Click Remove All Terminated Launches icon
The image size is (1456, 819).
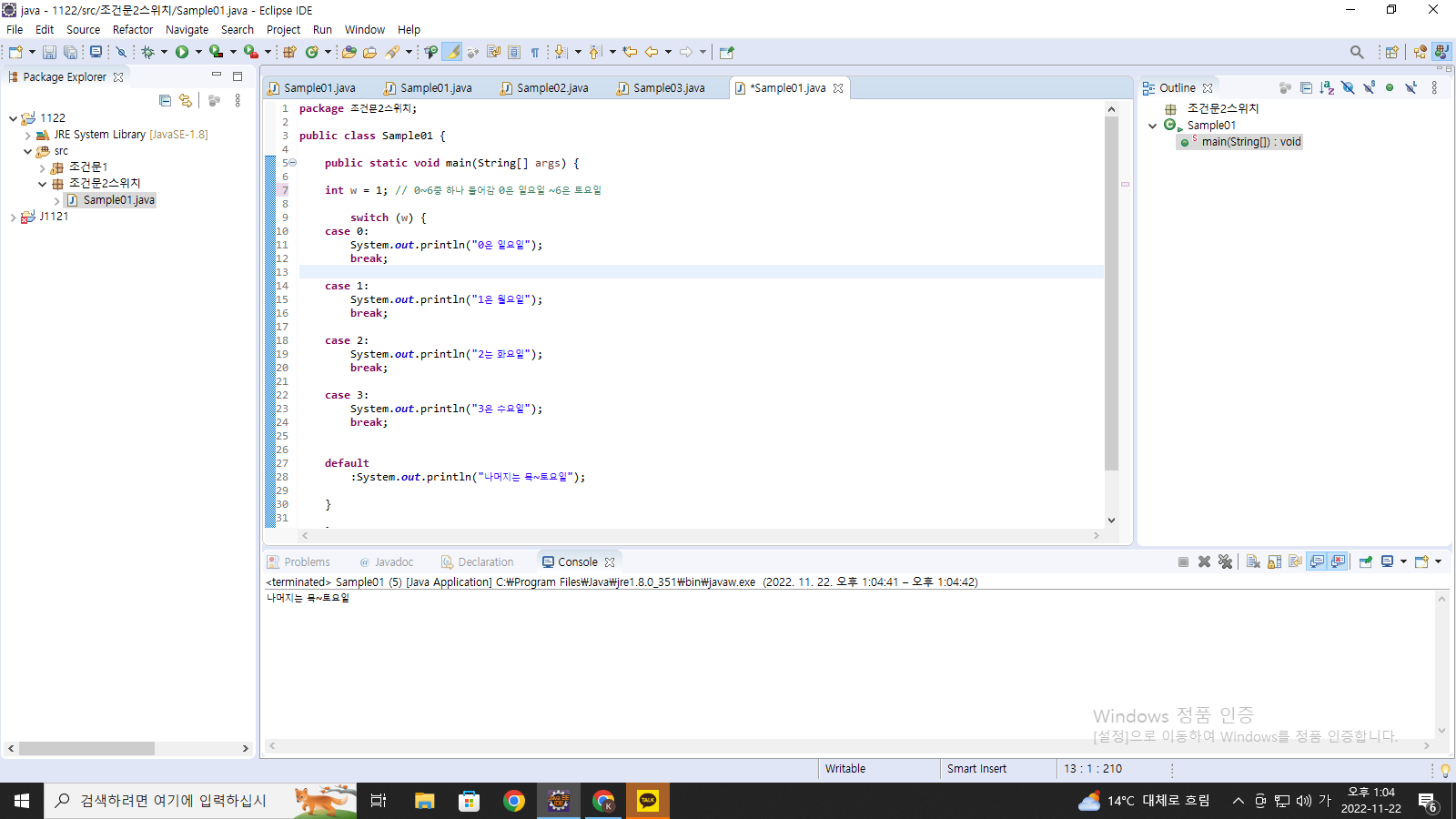pyautogui.click(x=1226, y=562)
